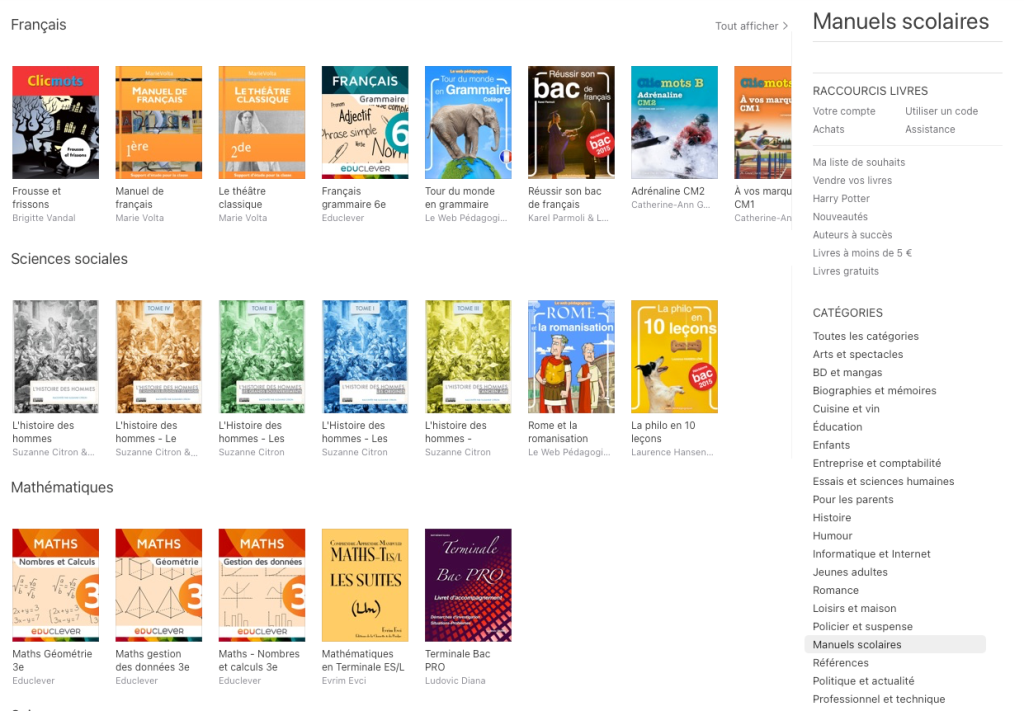Select La philo en 10 leçons cover
The height and width of the screenshot is (711, 1024).
pos(673,356)
